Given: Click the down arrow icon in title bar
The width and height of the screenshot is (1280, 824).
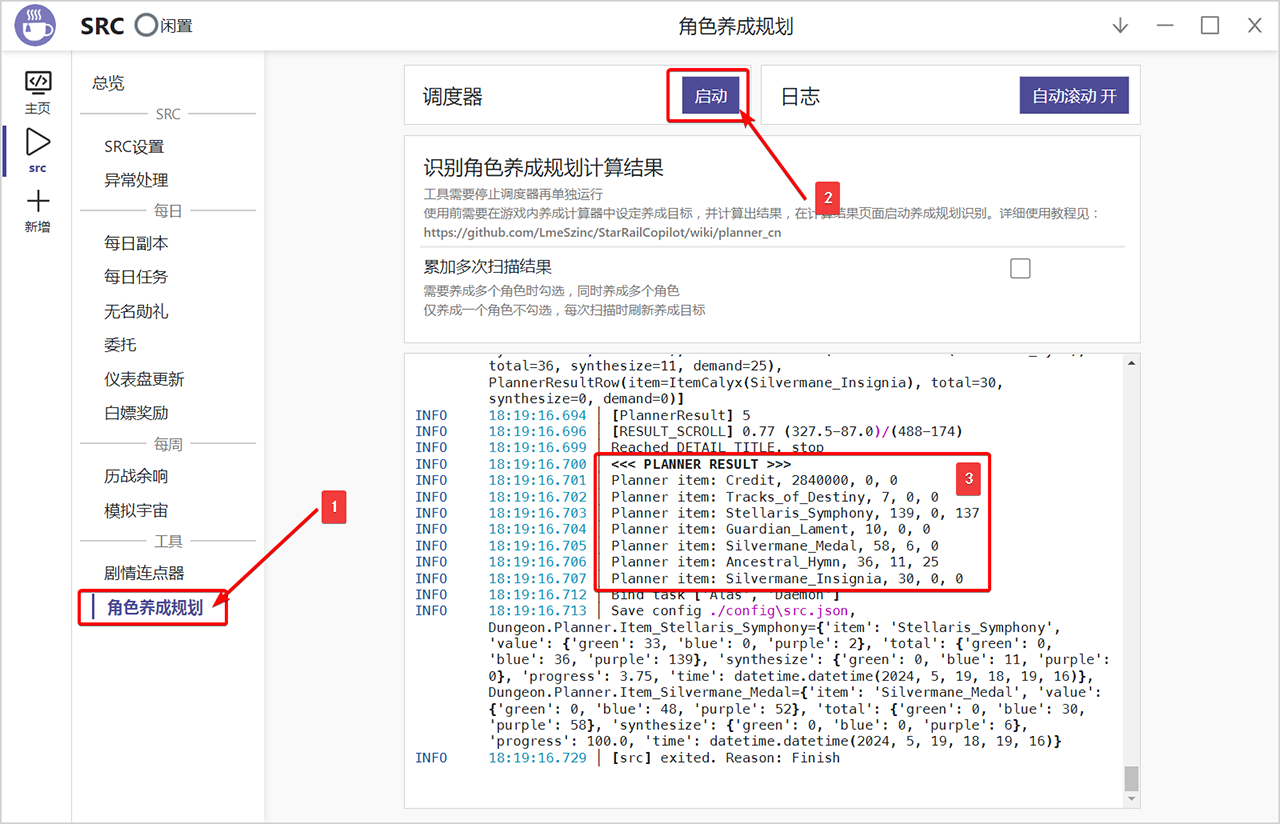Looking at the screenshot, I should 1120,26.
